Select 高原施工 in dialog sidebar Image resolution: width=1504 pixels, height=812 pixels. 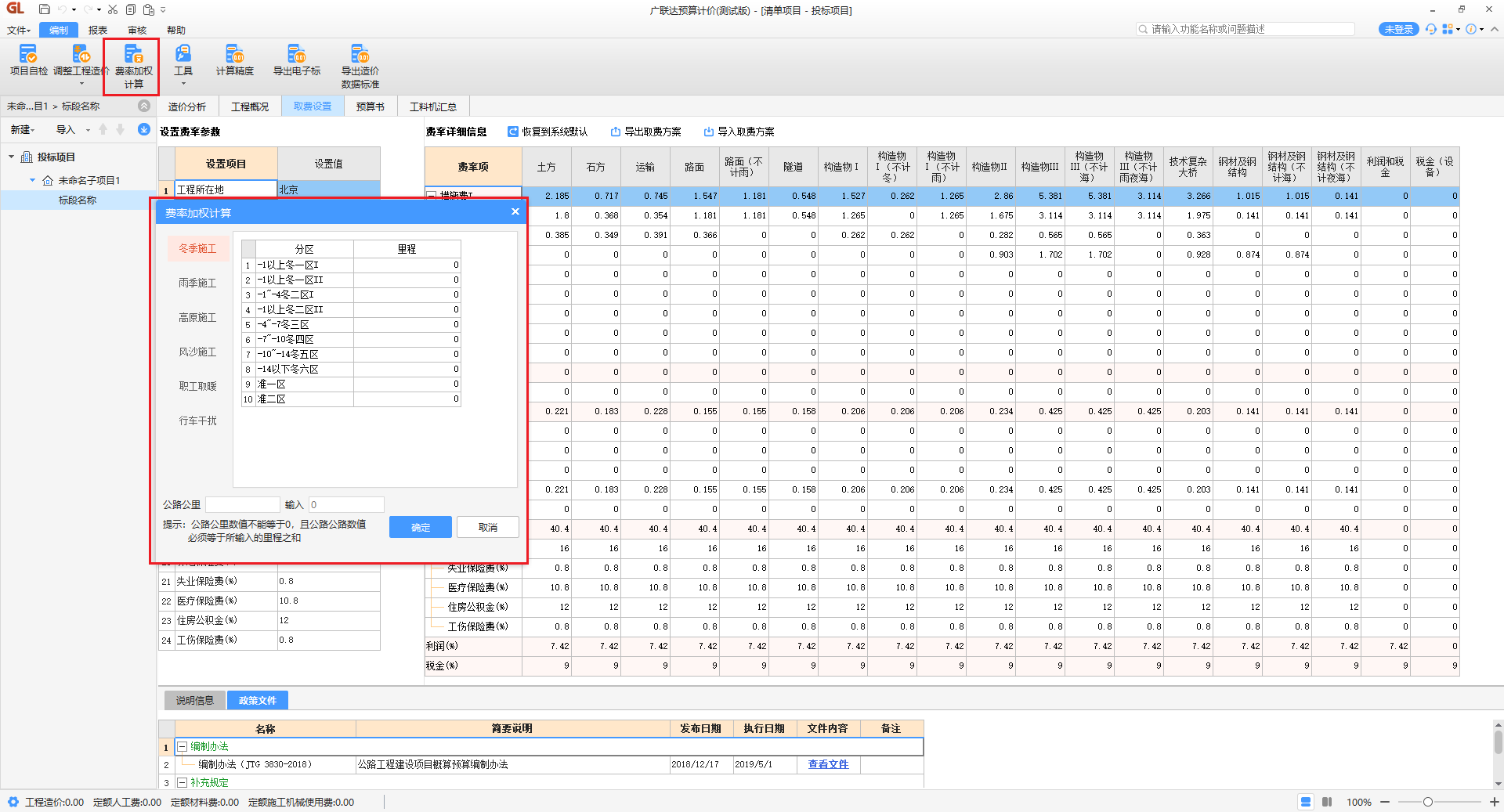[197, 317]
